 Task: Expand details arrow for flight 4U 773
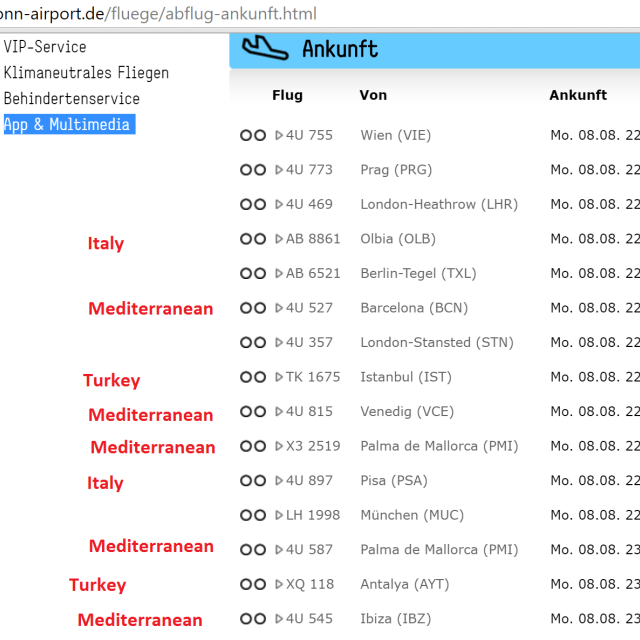coord(279,170)
